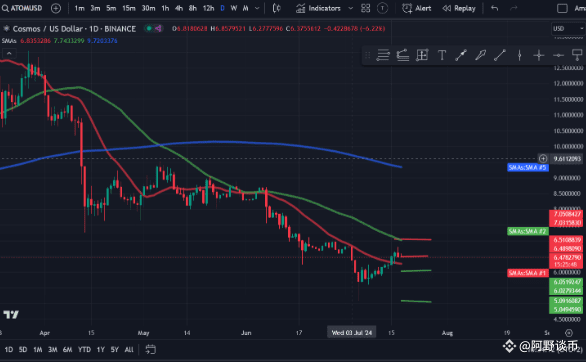
Task: Set date range to 1Y
Action: click(101, 350)
